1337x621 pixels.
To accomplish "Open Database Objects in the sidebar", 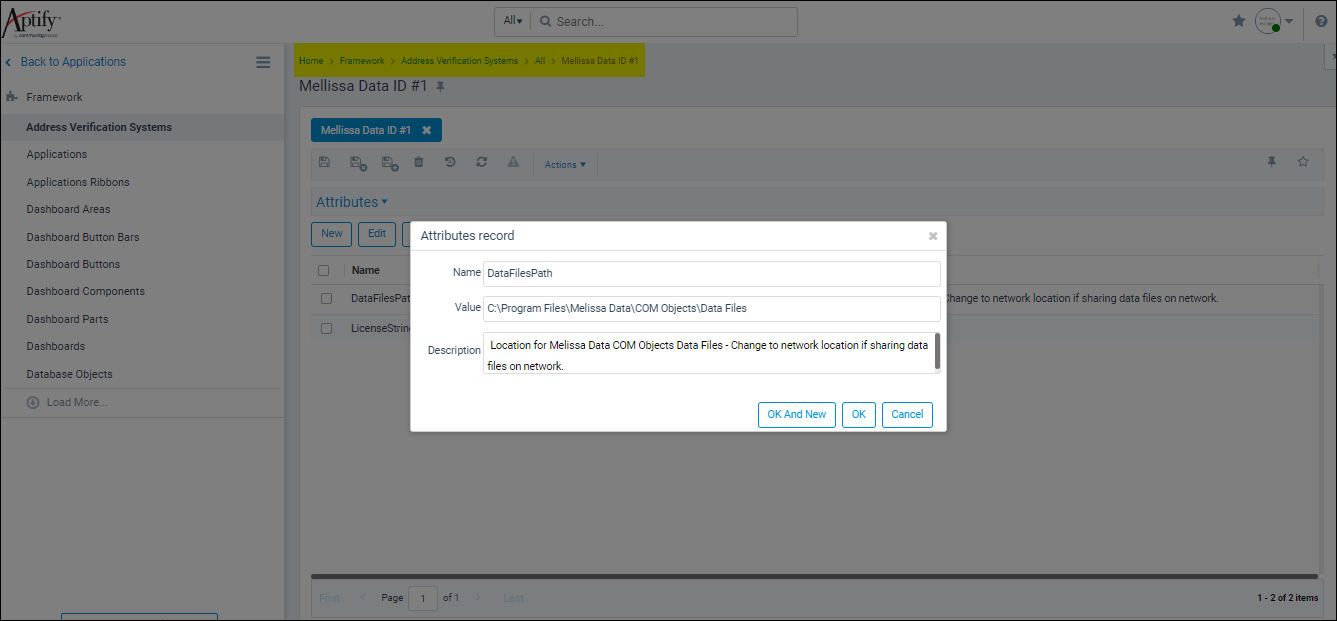I will [70, 374].
